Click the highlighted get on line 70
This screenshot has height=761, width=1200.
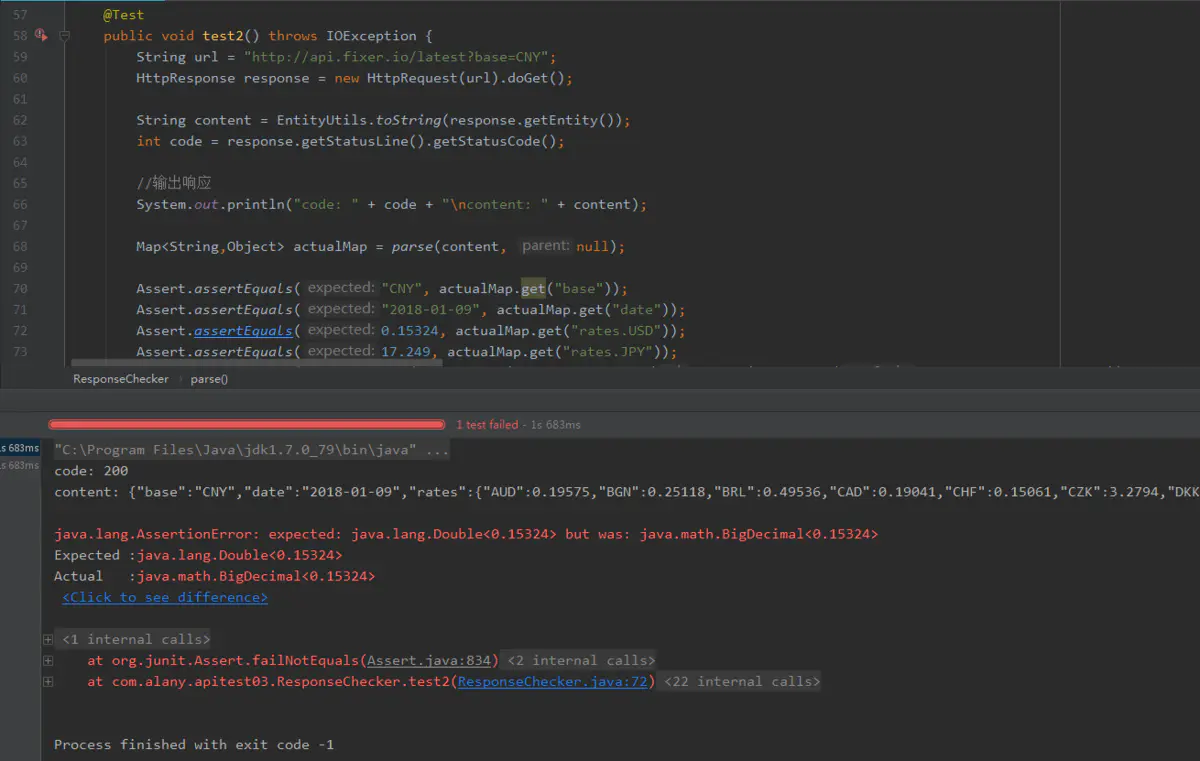tap(533, 288)
